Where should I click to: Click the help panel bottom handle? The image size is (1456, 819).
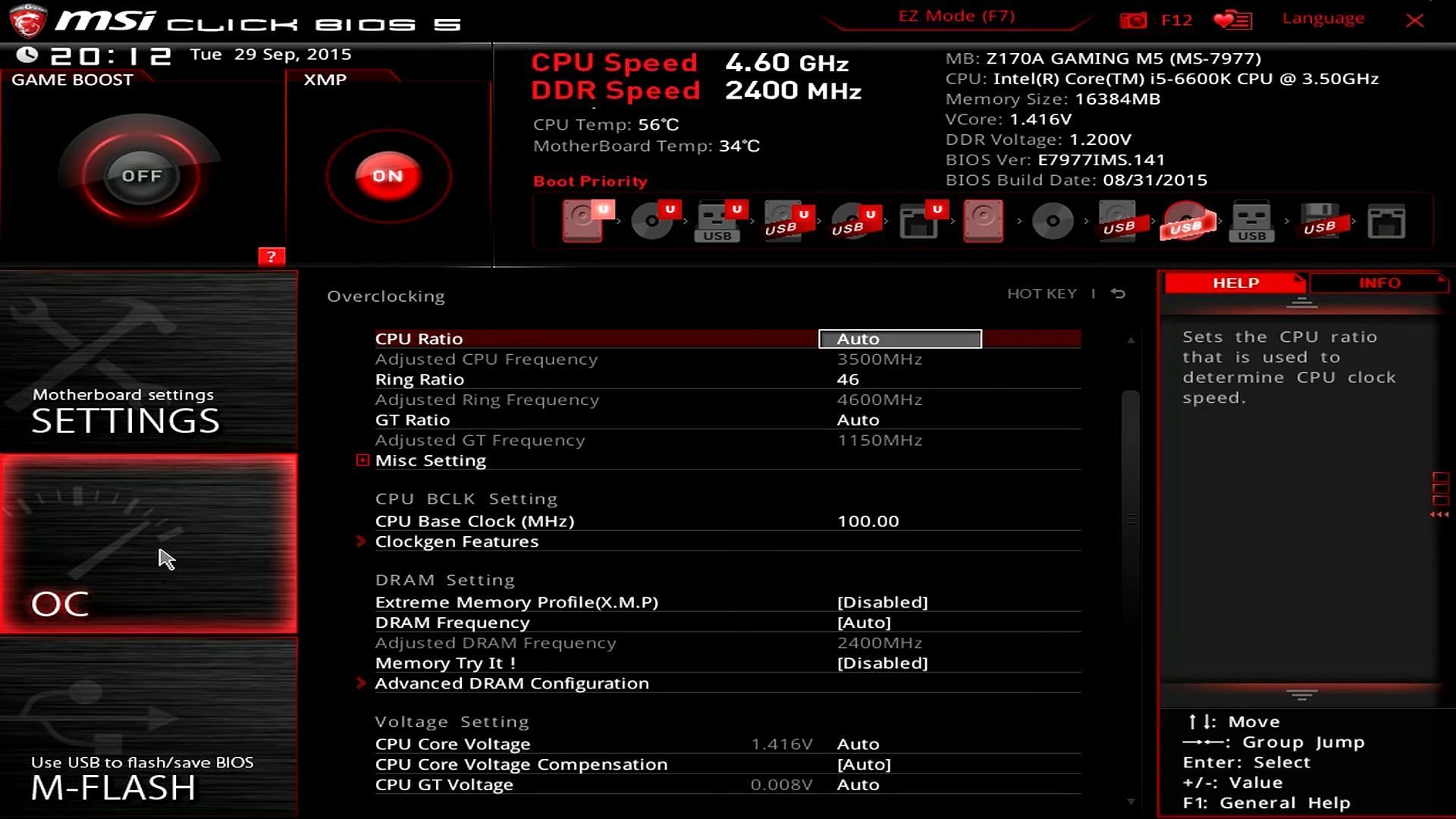pyautogui.click(x=1301, y=695)
